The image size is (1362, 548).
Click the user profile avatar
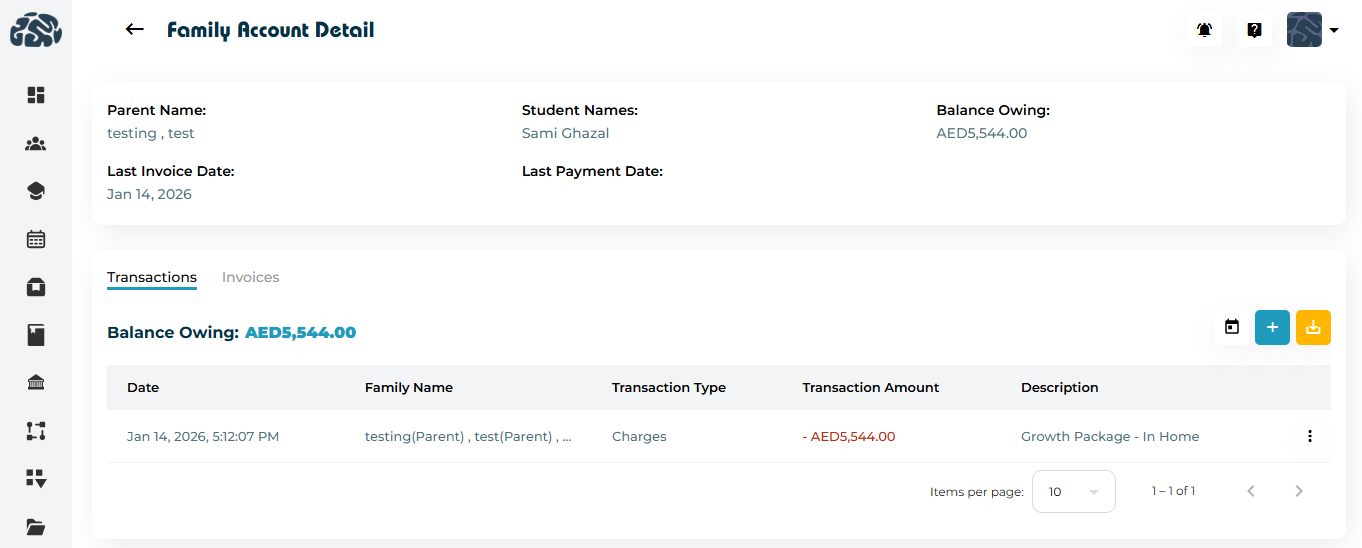(x=1304, y=30)
